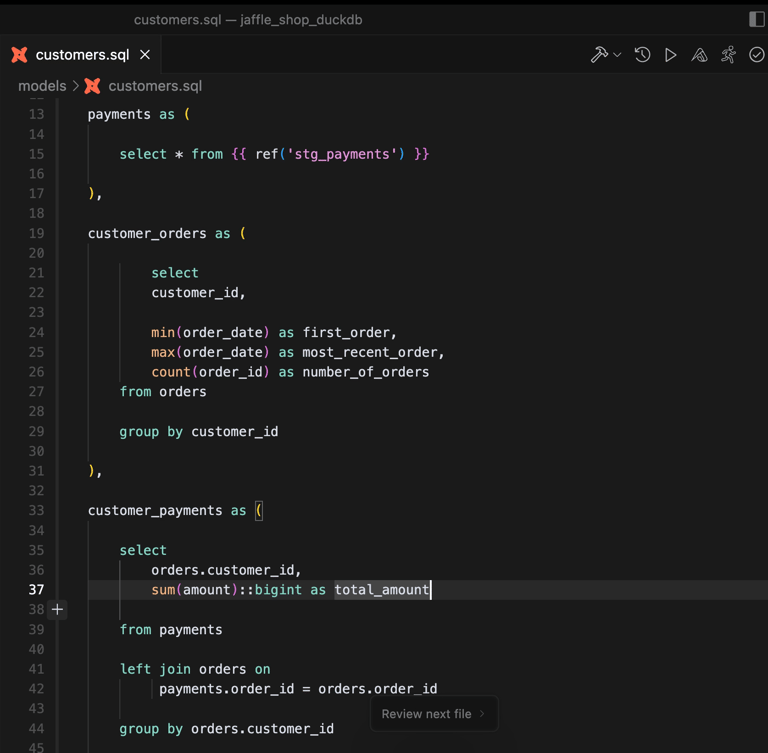Toggle the sidebar layout icon in title bar
Image resolution: width=768 pixels, height=753 pixels.
click(757, 19)
